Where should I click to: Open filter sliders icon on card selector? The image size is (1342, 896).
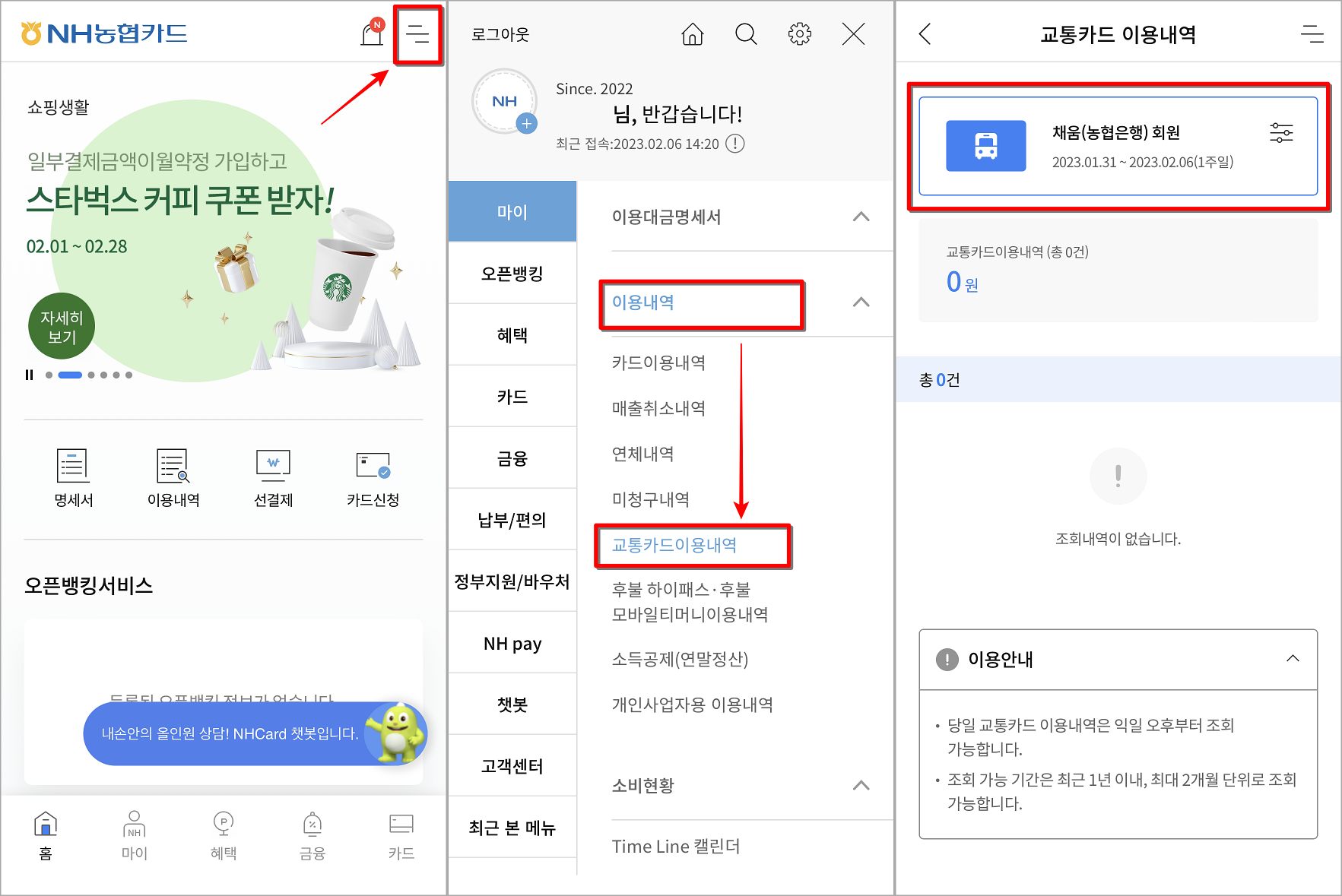click(1281, 133)
